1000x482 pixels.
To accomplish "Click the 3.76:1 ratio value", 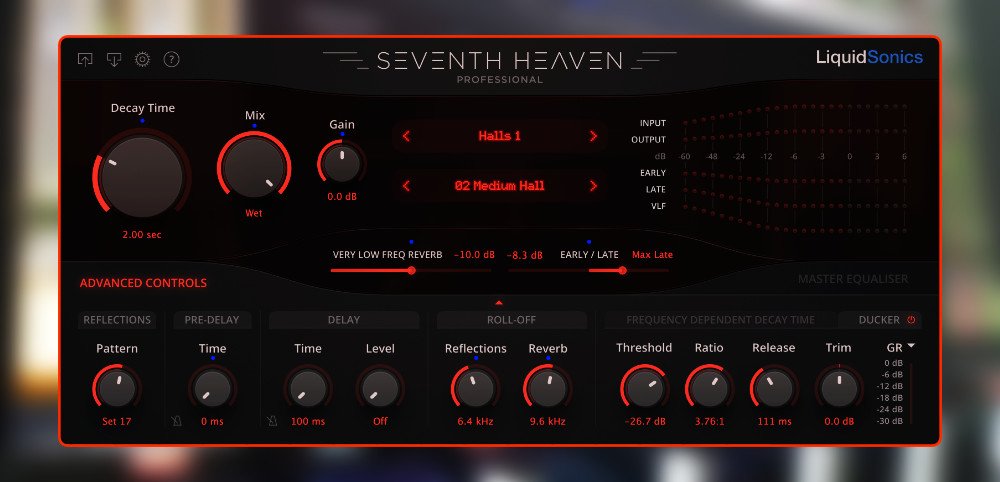I will pyautogui.click(x=709, y=421).
